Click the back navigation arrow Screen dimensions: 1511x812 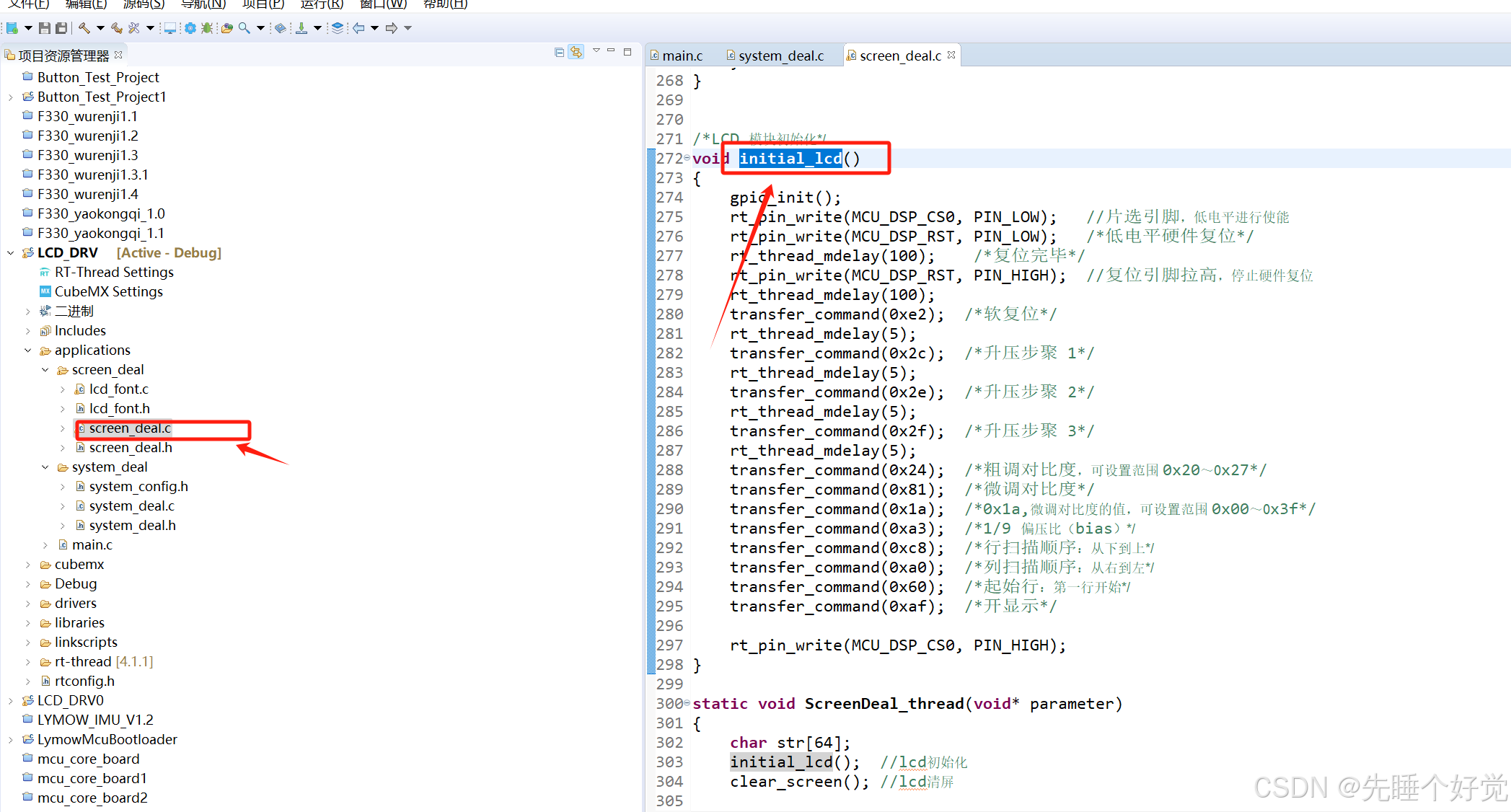tap(358, 28)
